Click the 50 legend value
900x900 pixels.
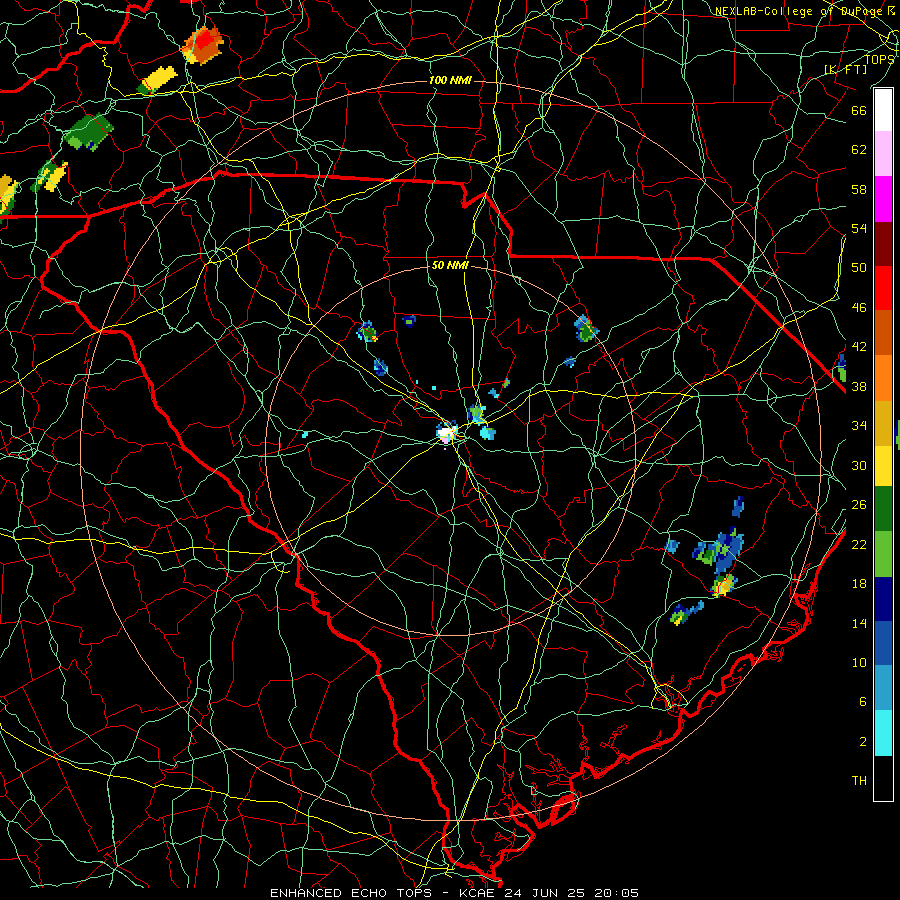[x=859, y=267]
